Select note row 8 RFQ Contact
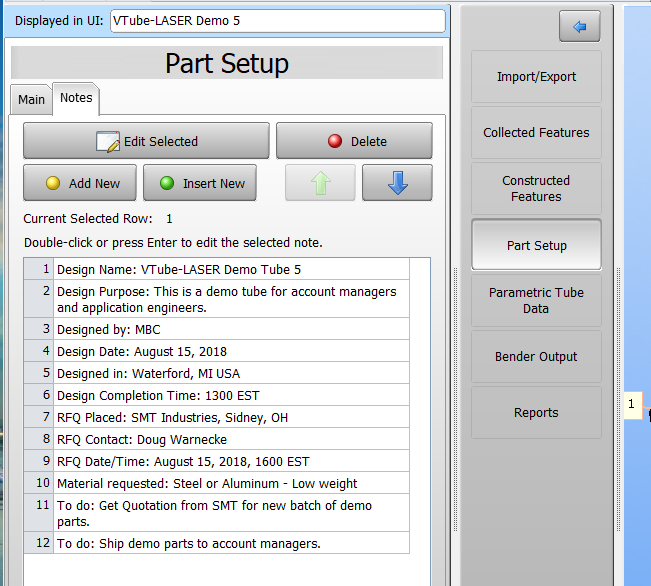The height and width of the screenshot is (586, 651). pos(230,439)
